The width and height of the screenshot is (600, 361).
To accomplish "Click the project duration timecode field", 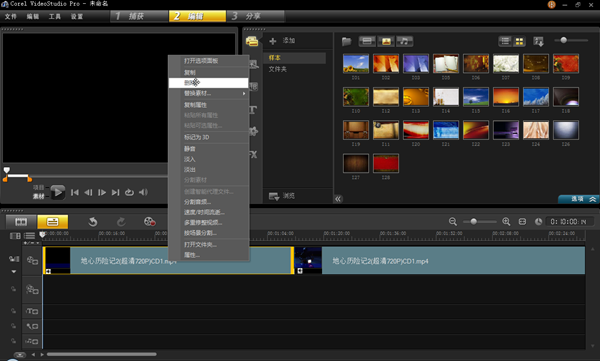I will click(x=570, y=222).
